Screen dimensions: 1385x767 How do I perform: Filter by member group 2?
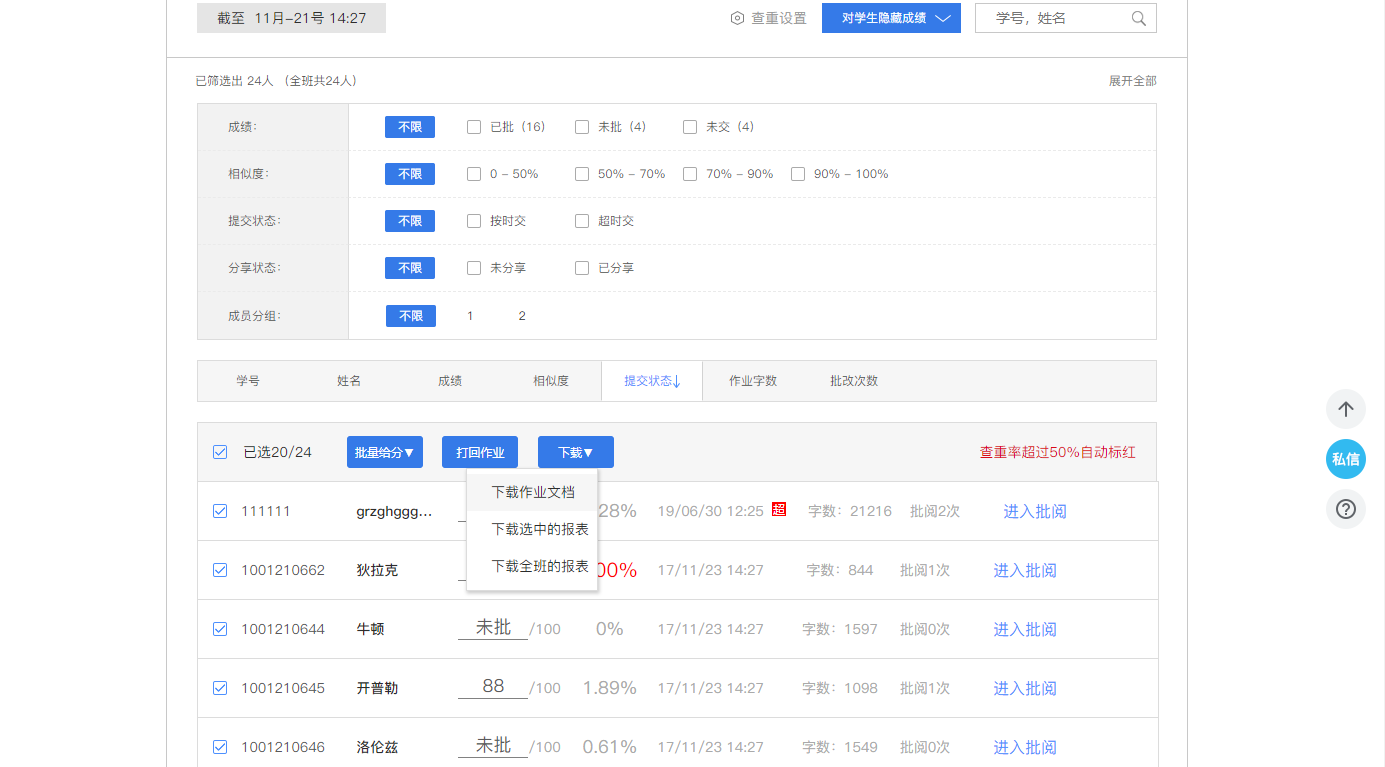tap(522, 316)
